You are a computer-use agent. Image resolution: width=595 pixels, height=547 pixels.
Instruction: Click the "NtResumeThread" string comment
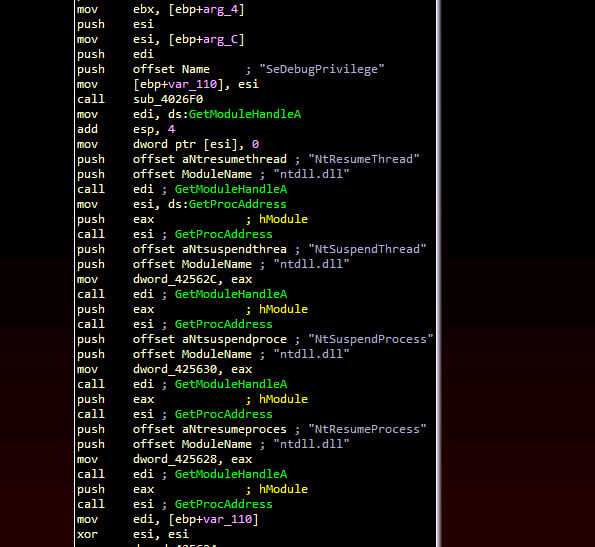click(x=364, y=159)
